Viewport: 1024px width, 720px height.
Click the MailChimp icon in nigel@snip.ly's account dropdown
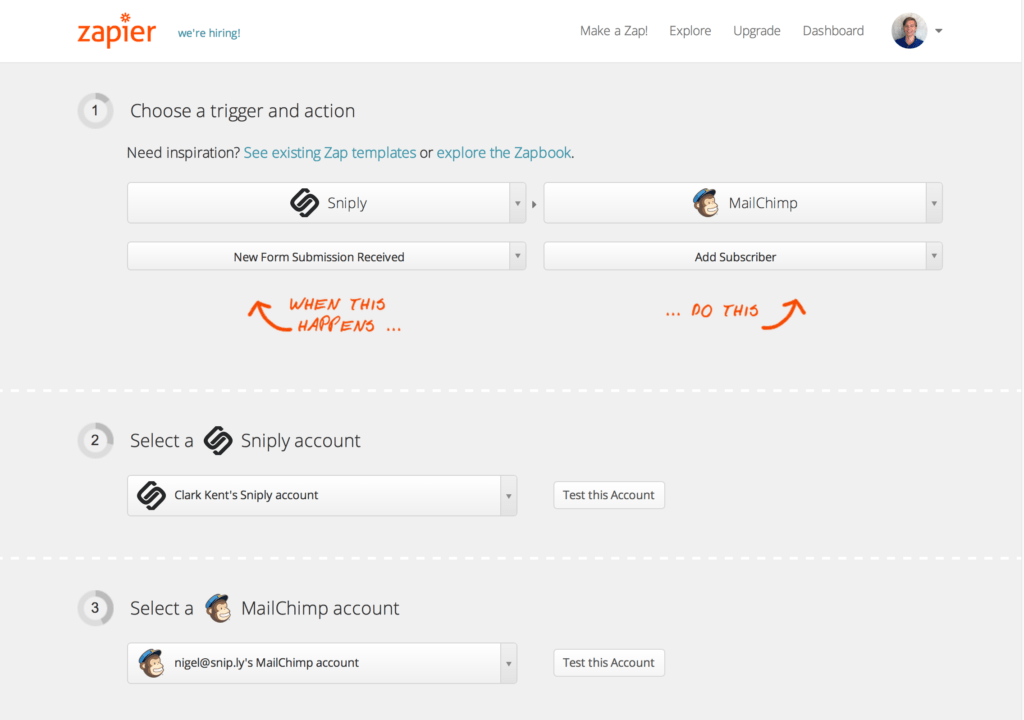[x=151, y=662]
